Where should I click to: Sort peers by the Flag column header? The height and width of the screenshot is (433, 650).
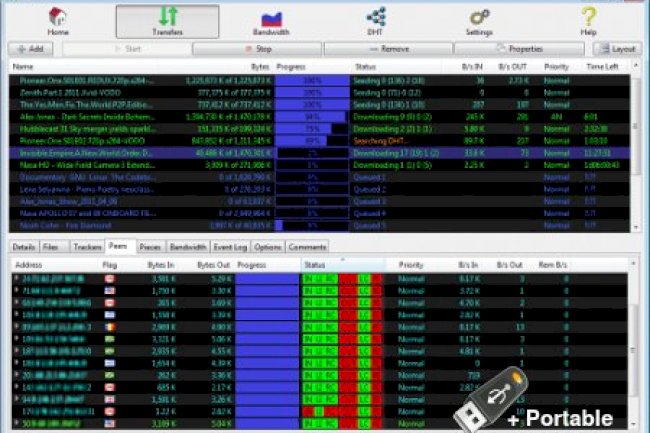pos(110,265)
